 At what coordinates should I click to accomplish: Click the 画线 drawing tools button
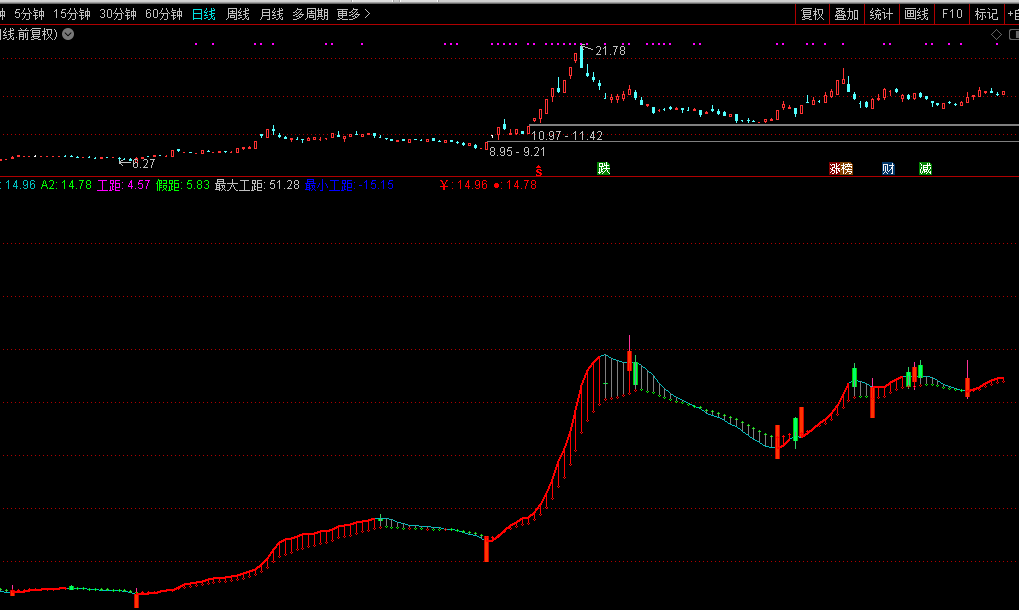tap(916, 14)
